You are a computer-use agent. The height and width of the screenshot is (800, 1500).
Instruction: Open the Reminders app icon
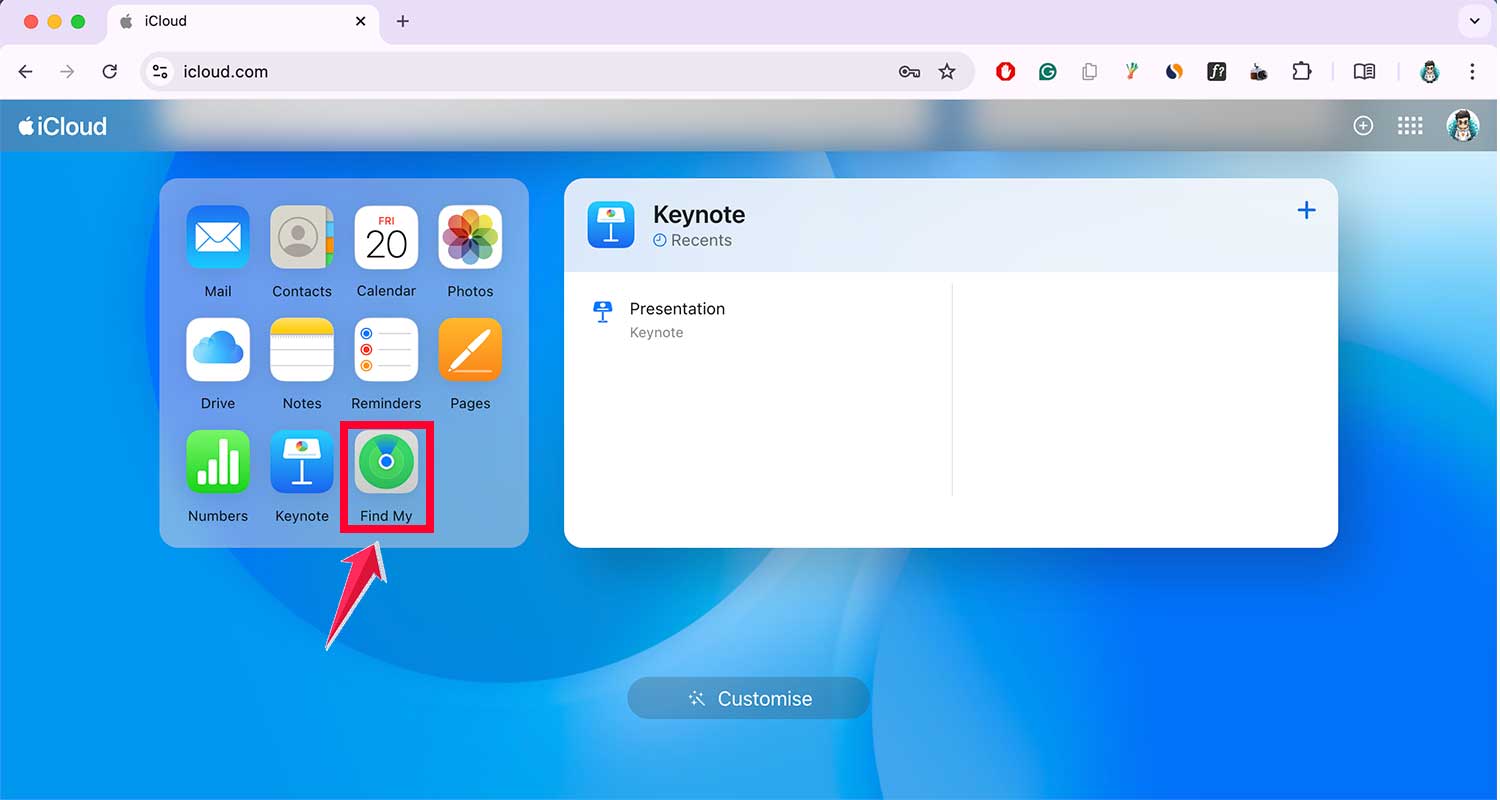386,350
